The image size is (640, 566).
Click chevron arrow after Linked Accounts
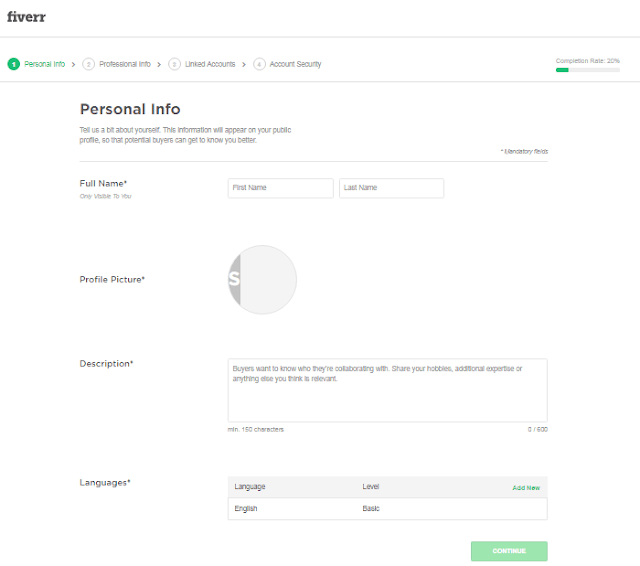click(244, 64)
